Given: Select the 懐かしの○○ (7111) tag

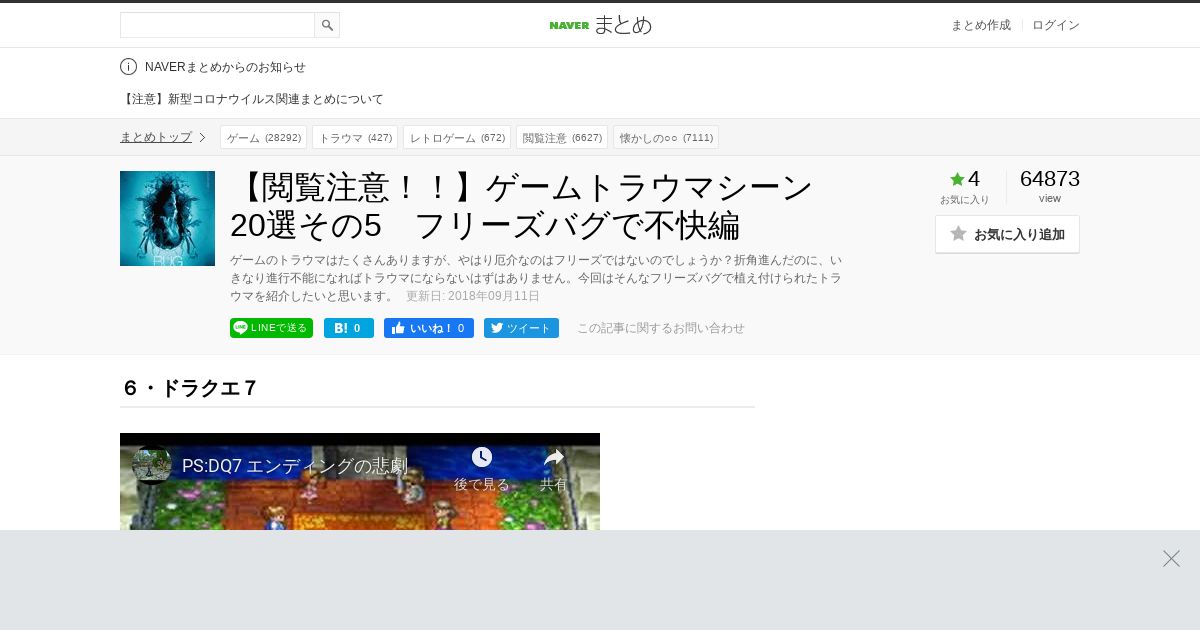Looking at the screenshot, I should click(666, 137).
